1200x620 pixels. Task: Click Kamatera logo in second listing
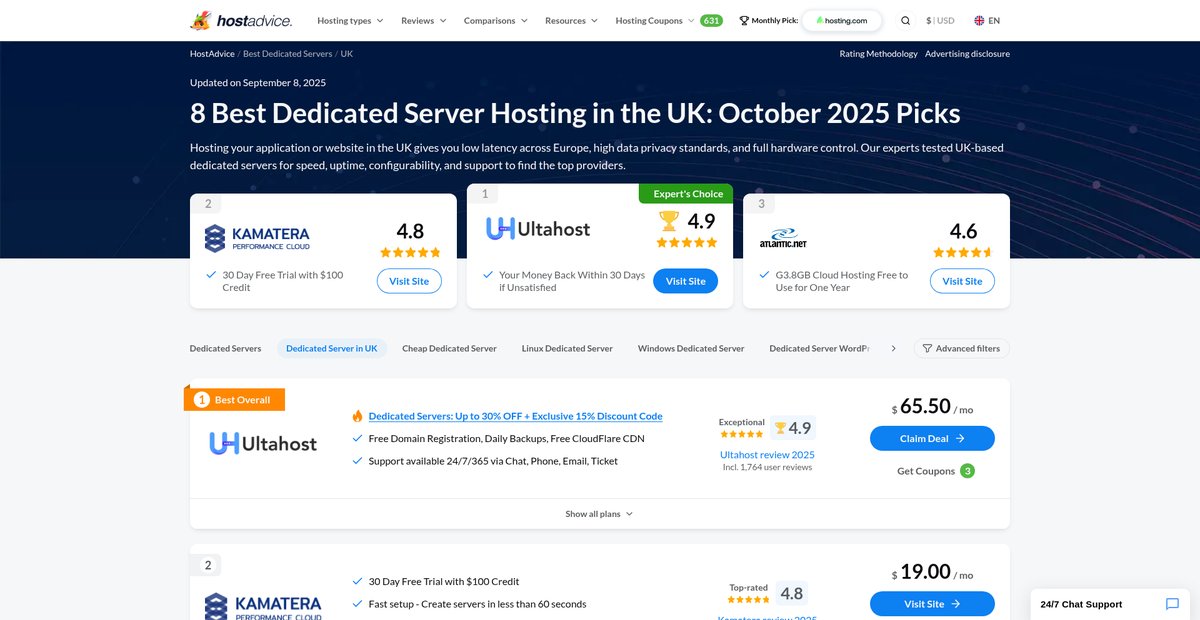pos(263,606)
